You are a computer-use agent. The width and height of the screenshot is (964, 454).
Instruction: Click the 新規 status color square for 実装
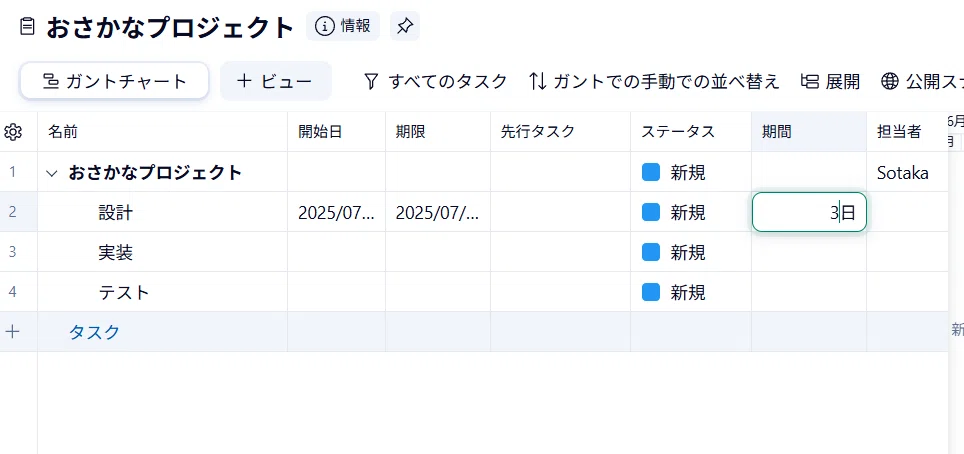(650, 252)
